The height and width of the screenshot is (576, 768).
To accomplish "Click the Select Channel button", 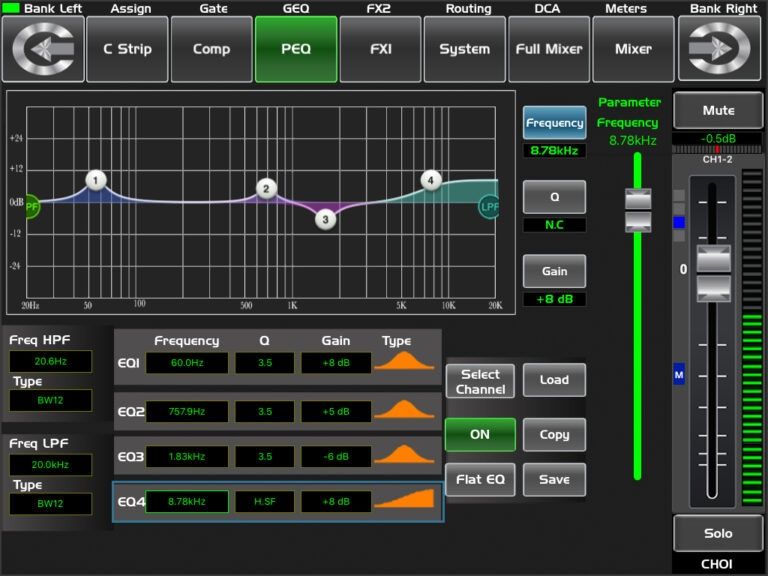I will click(x=480, y=381).
